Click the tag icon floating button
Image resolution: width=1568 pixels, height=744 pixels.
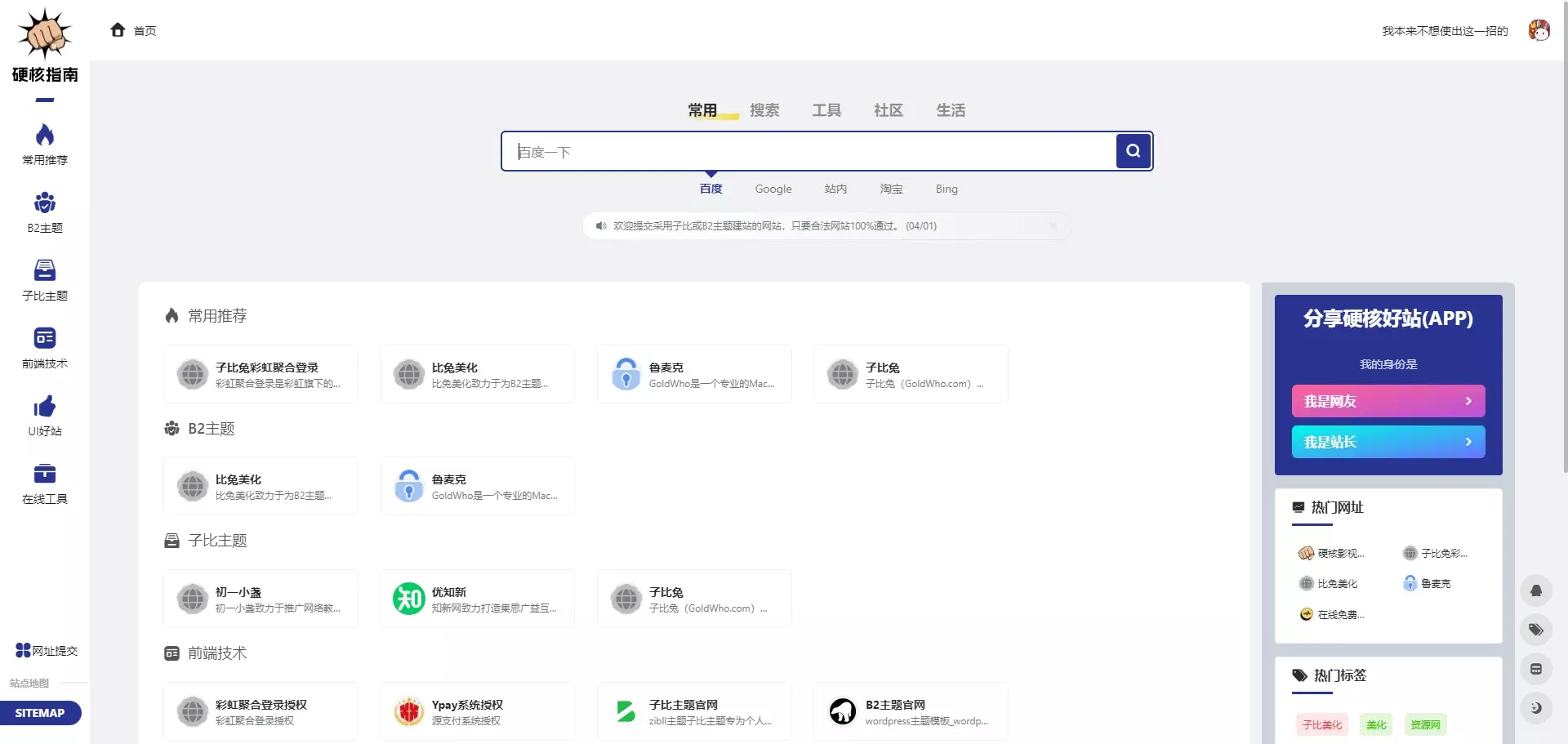coord(1536,630)
